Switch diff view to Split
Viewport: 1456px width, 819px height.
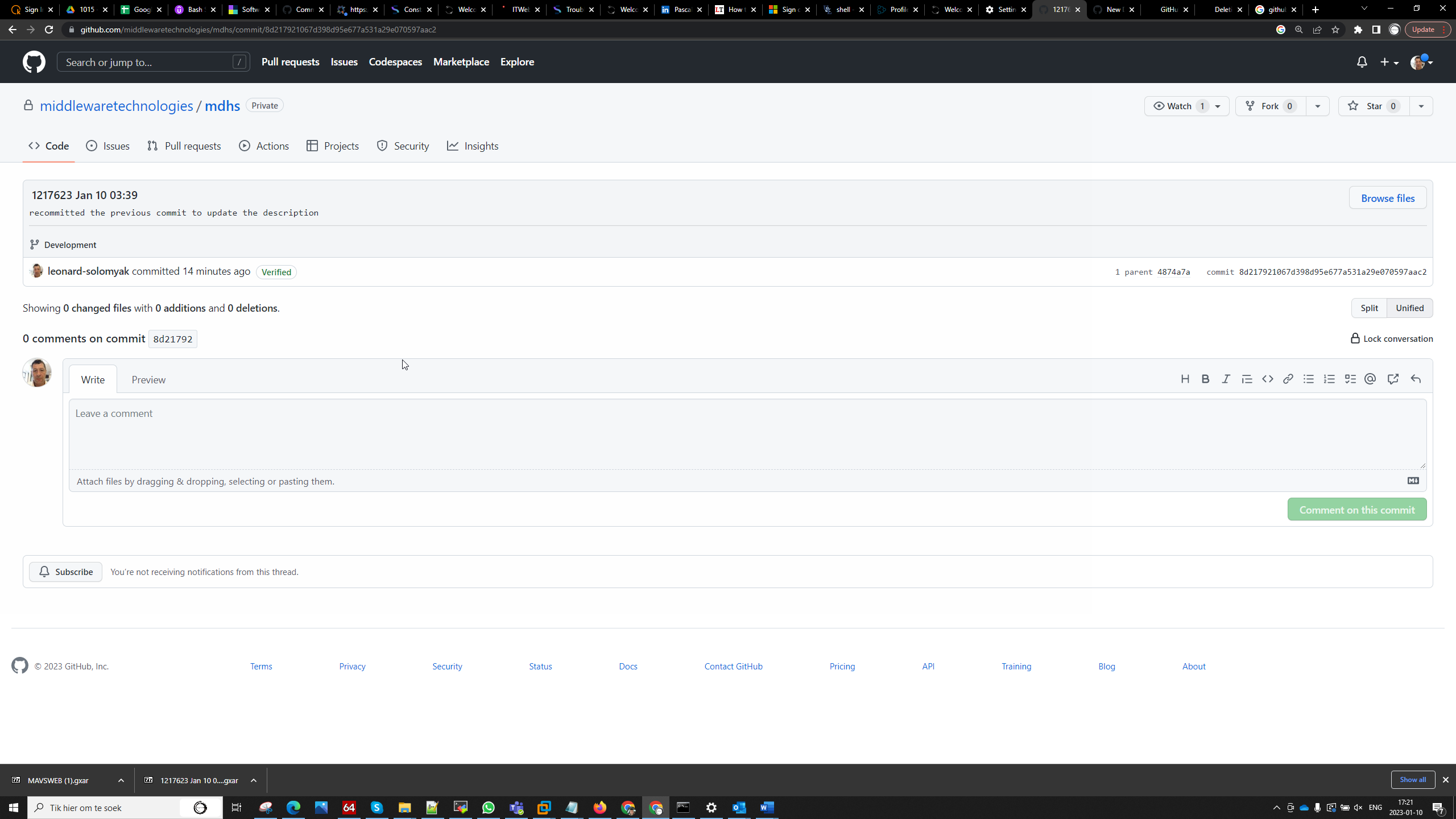point(1369,308)
